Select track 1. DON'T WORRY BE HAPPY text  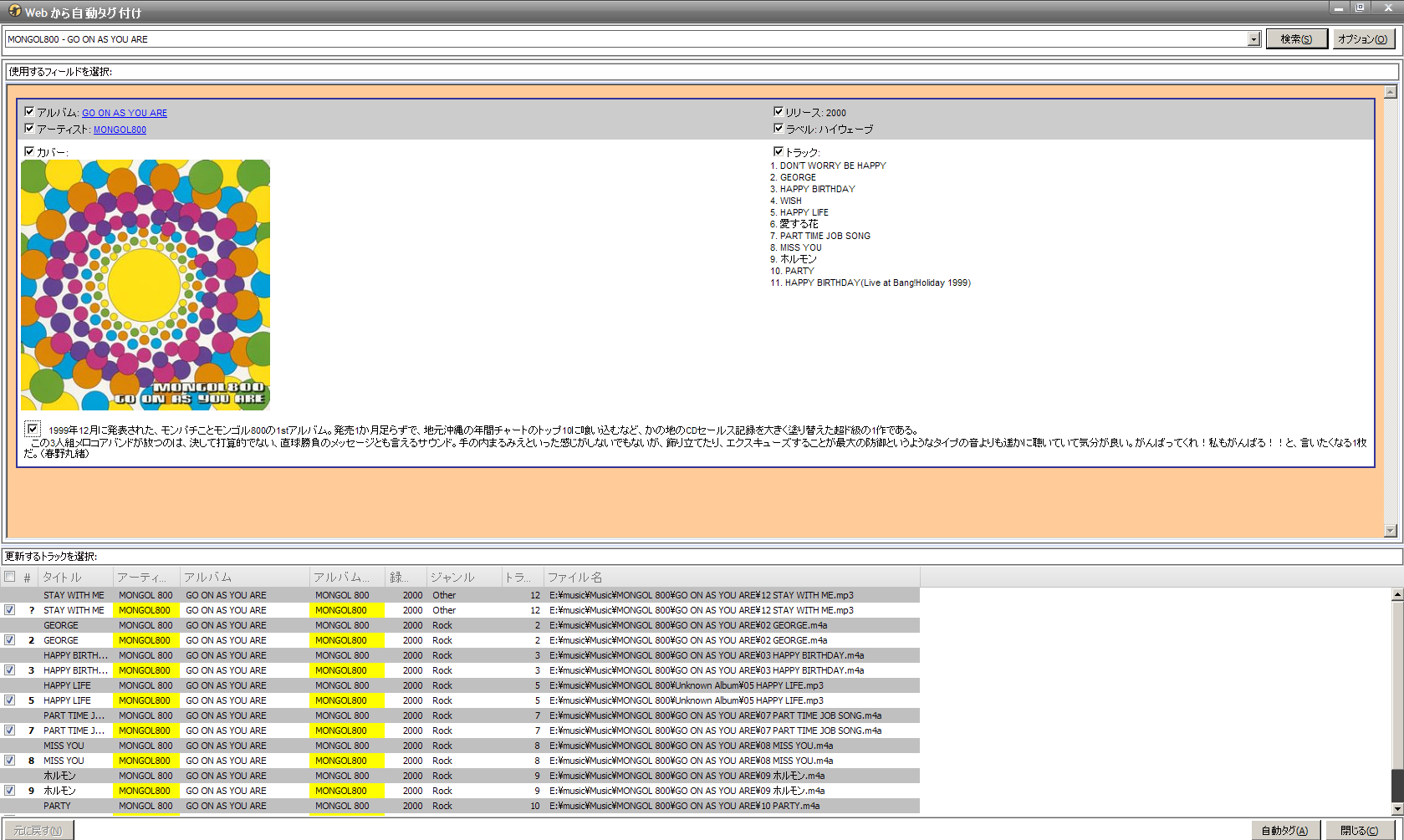coord(828,165)
